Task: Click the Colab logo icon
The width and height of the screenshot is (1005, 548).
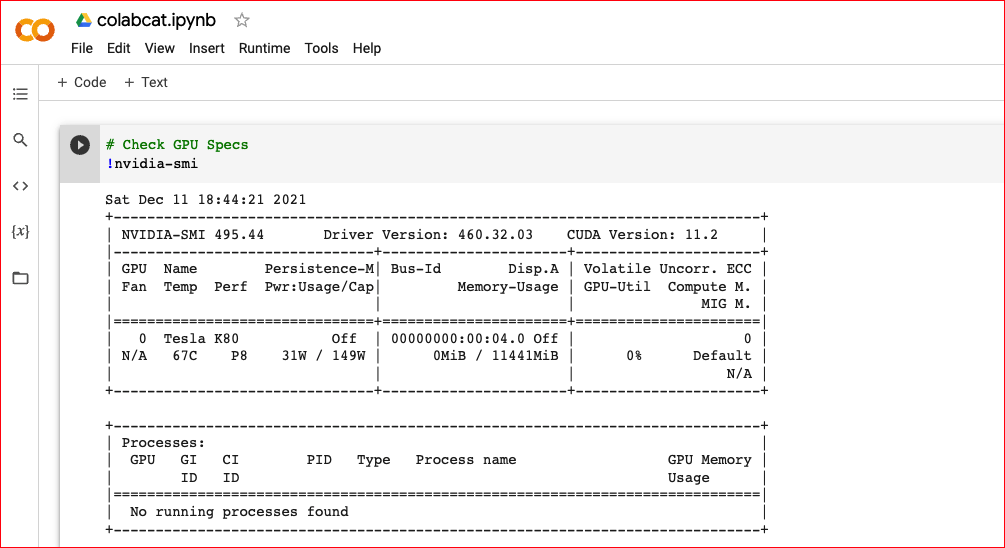Action: click(35, 29)
